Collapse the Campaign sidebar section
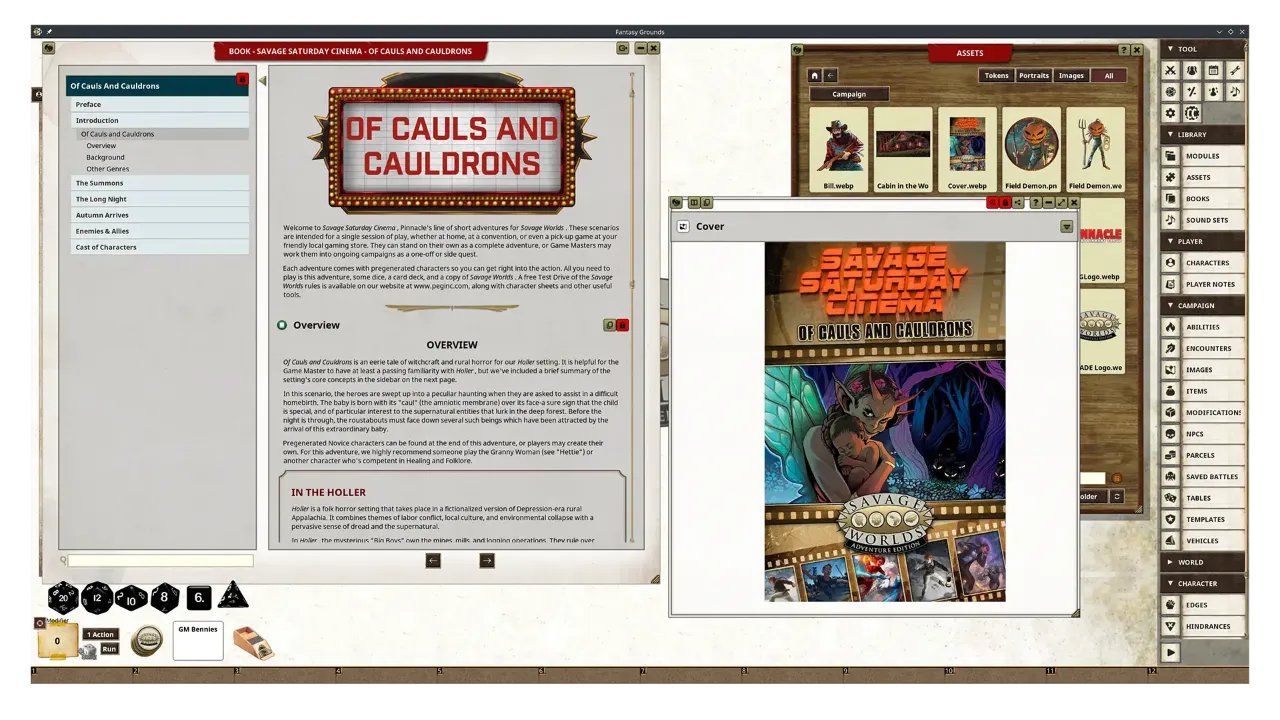Image resolution: width=1280 pixels, height=720 pixels. coord(1203,305)
